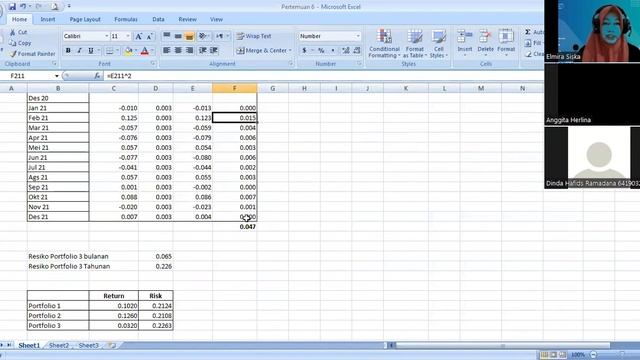Open the Borders dropdown arrow
Screen dimensions: 640x360
pos(118,51)
